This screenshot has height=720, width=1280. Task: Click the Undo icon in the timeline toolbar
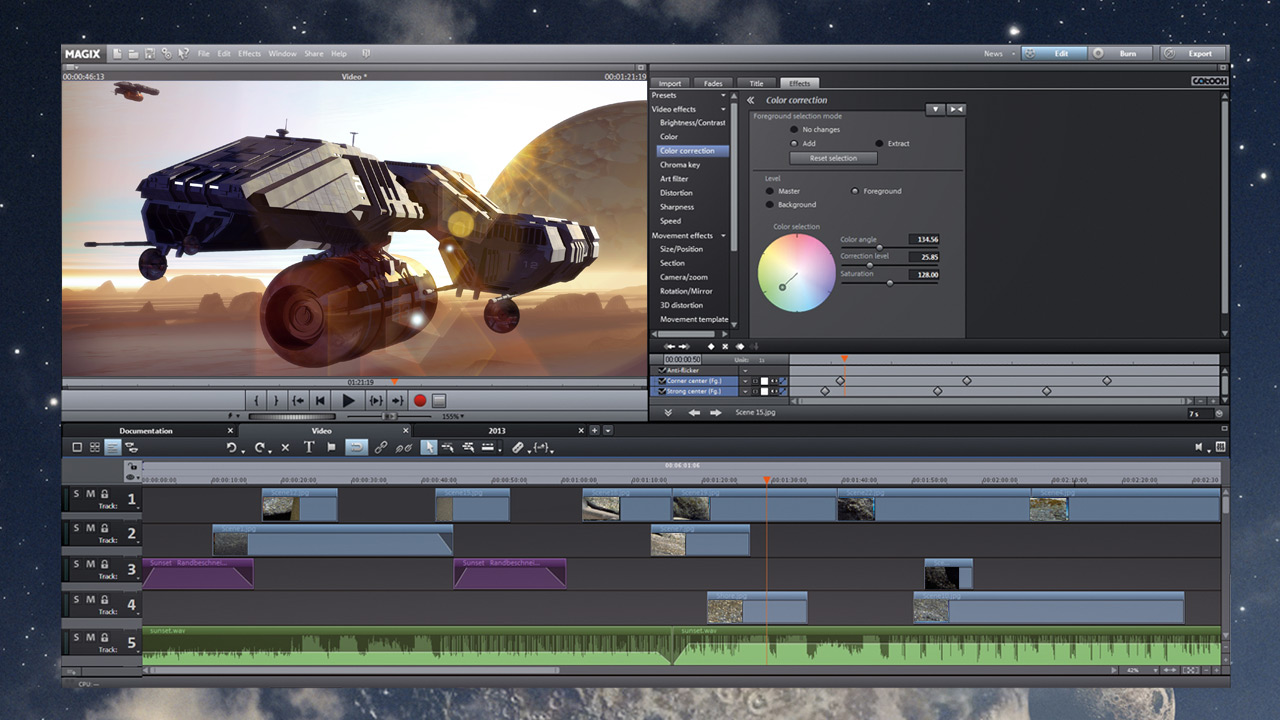click(233, 447)
